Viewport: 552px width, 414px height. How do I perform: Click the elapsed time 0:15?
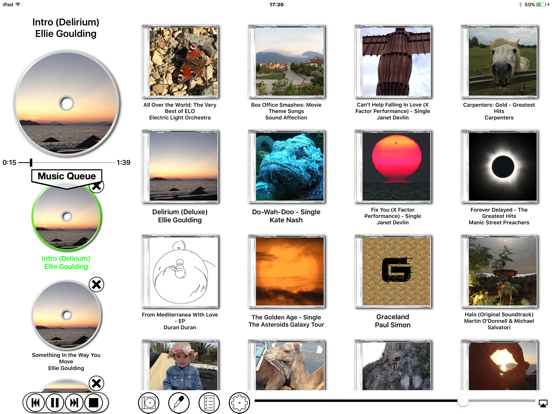tap(10, 163)
